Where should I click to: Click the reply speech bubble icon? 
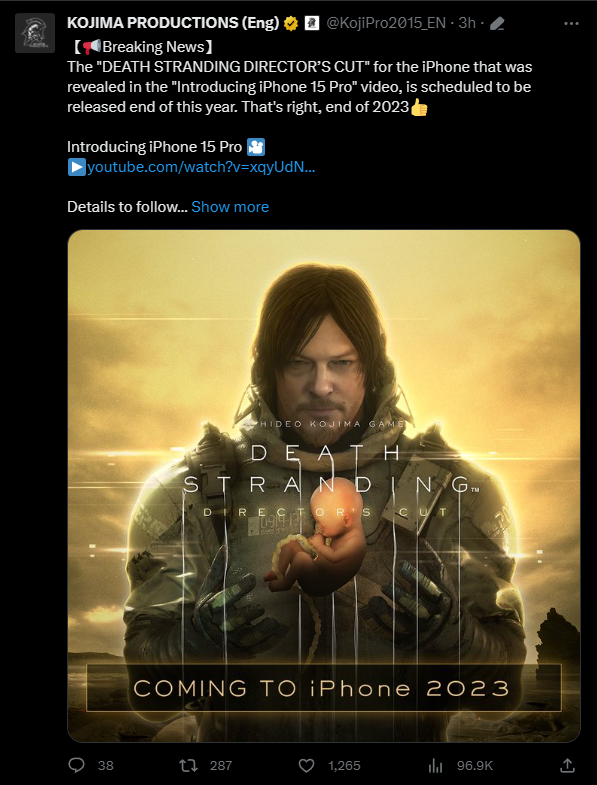tap(76, 765)
